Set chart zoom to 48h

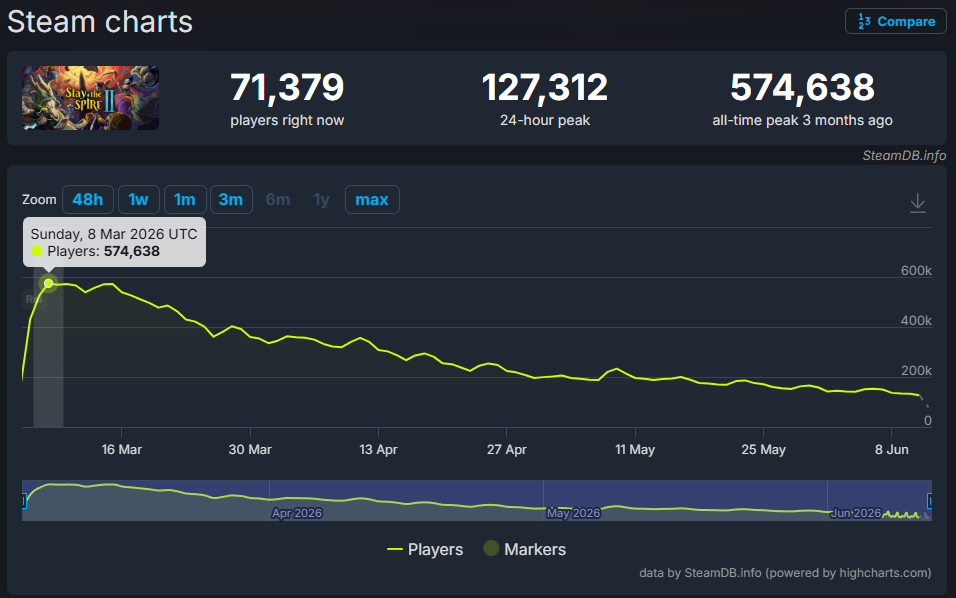click(x=88, y=199)
